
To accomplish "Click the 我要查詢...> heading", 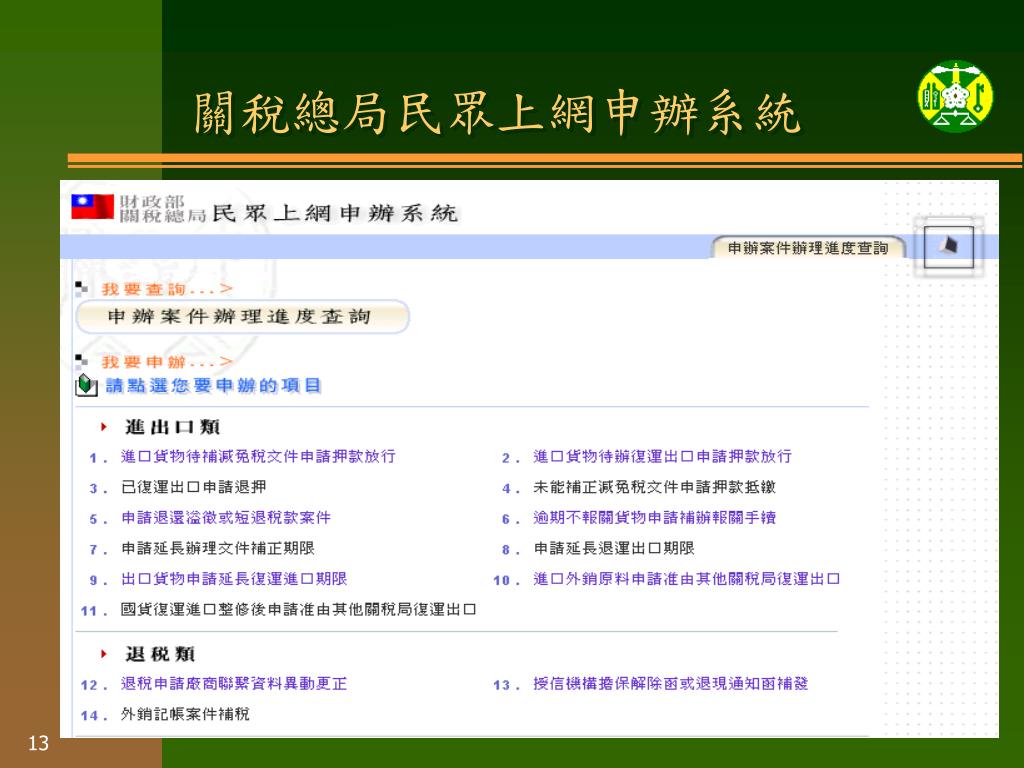I will pyautogui.click(x=167, y=289).
